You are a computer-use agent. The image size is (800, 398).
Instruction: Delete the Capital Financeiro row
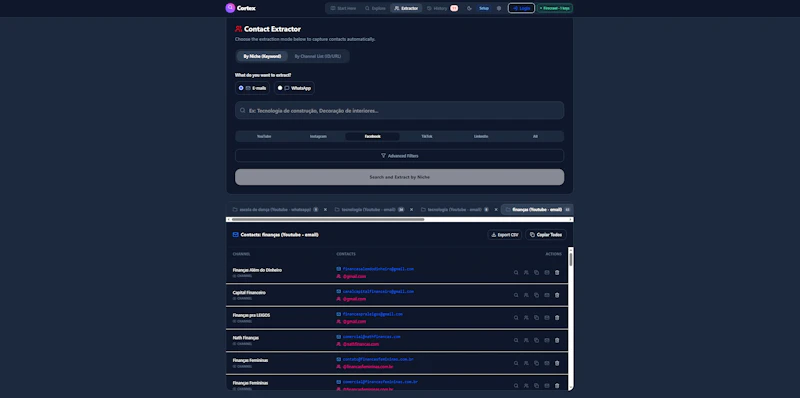point(557,295)
